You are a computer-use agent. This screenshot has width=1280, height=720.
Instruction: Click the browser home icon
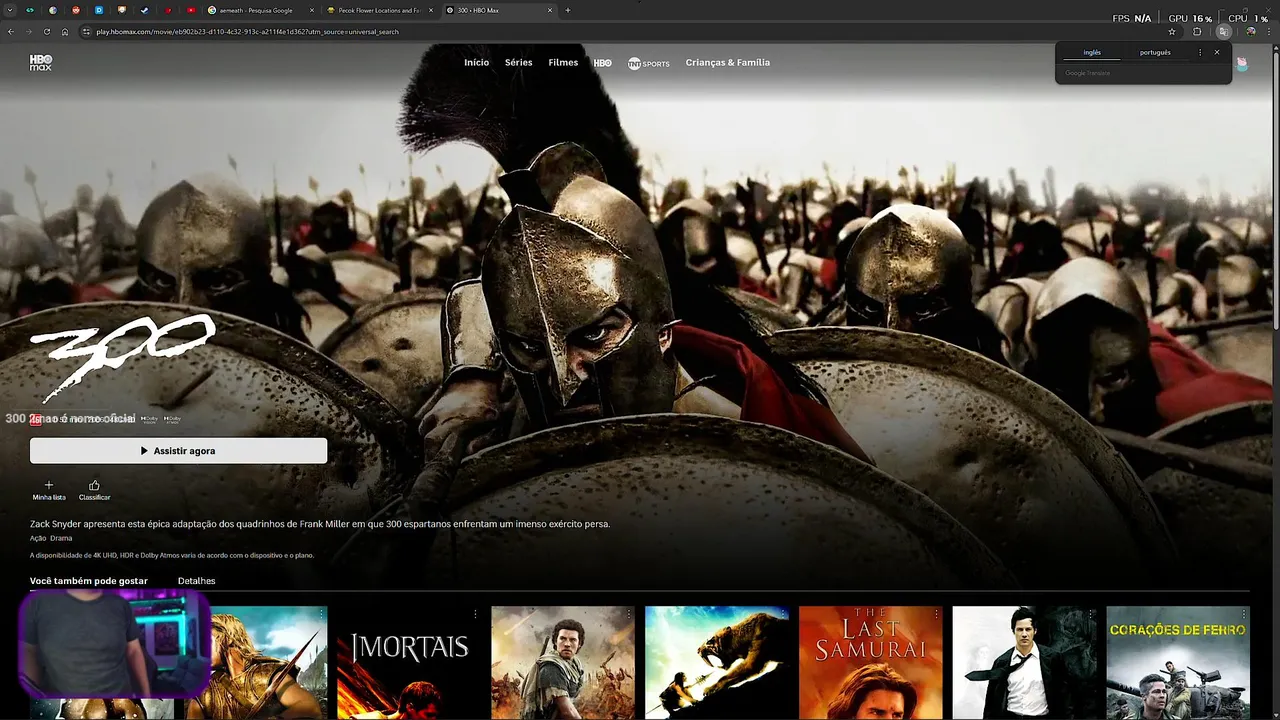point(65,32)
